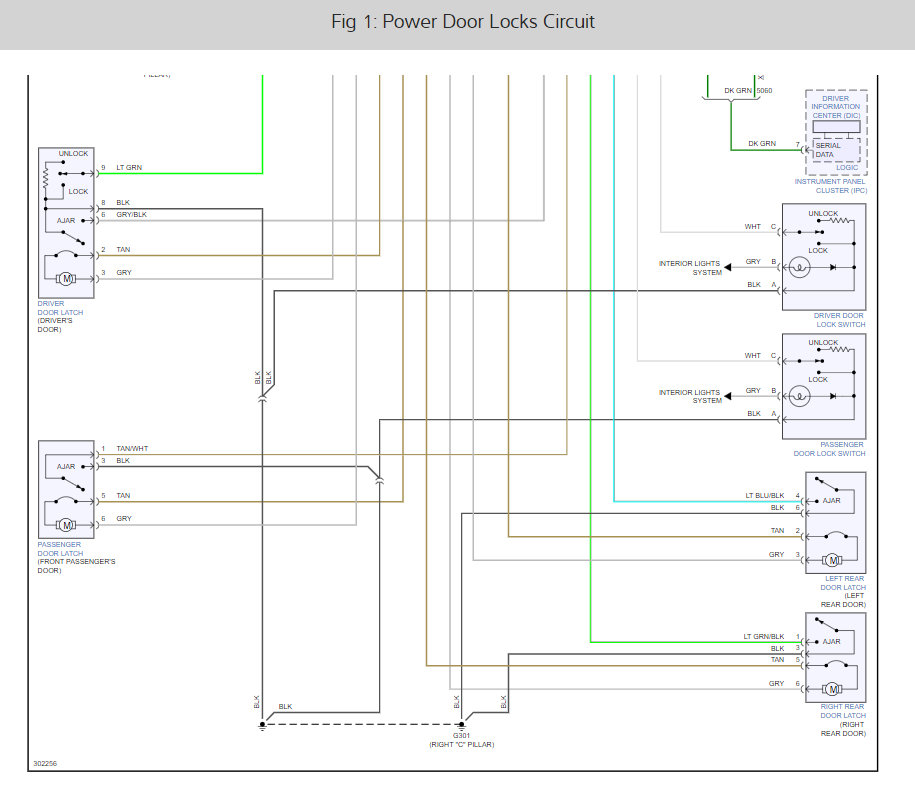Click the LT GRN/BLK wire label
Image resolution: width=915 pixels, height=794 pixels.
pyautogui.click(x=764, y=636)
